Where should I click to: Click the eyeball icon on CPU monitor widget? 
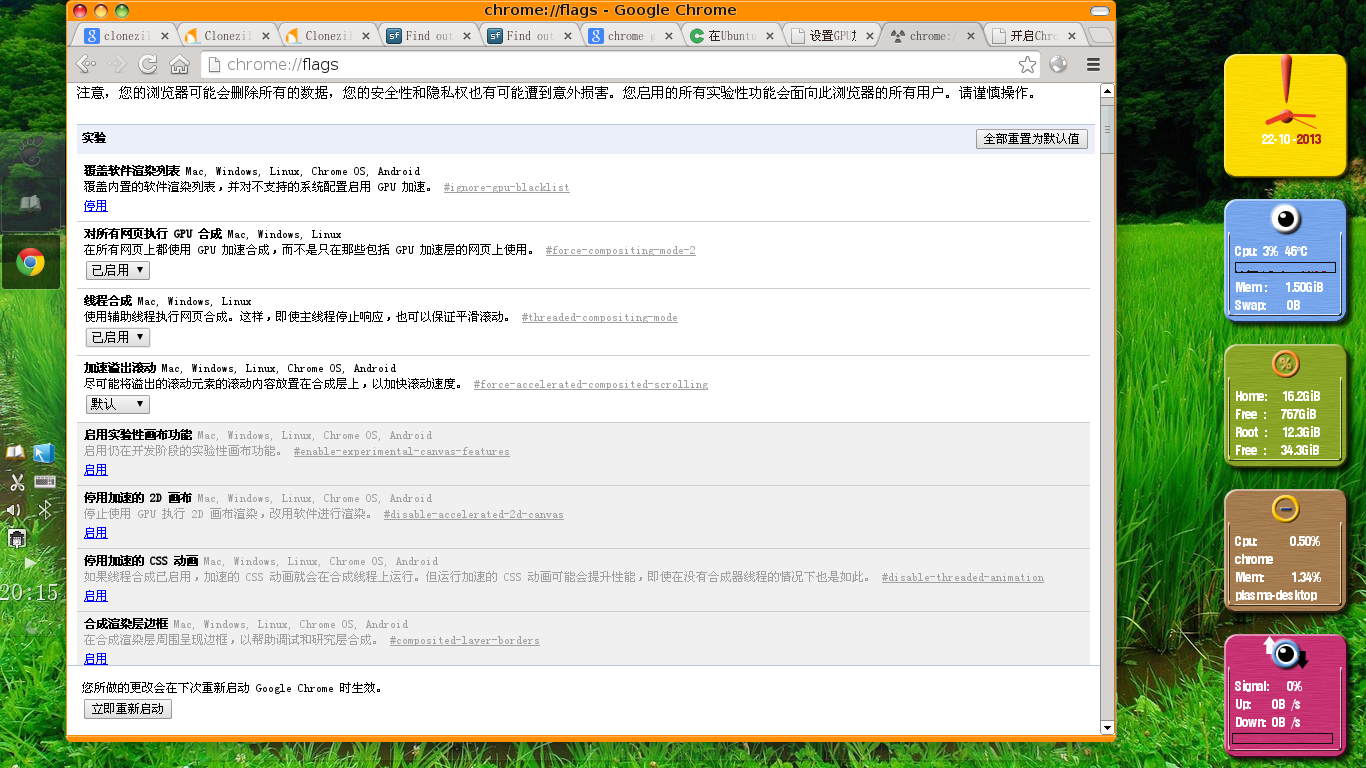[x=1285, y=219]
